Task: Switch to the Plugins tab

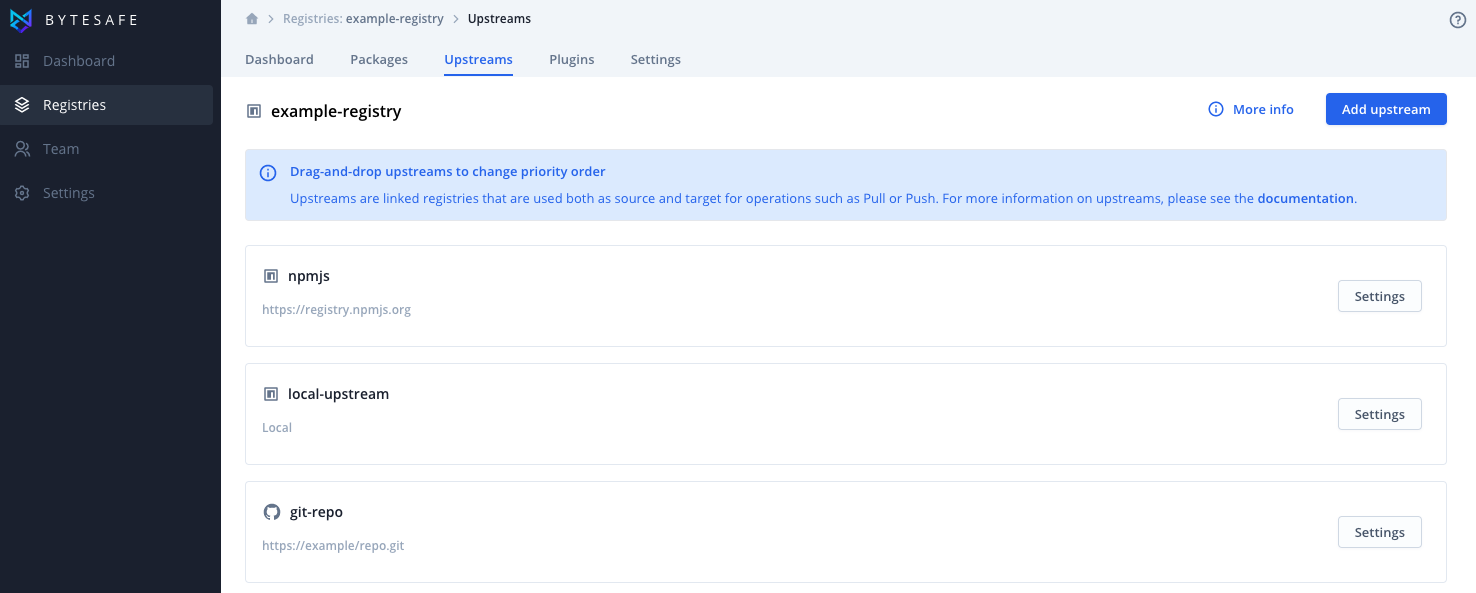Action: (572, 60)
